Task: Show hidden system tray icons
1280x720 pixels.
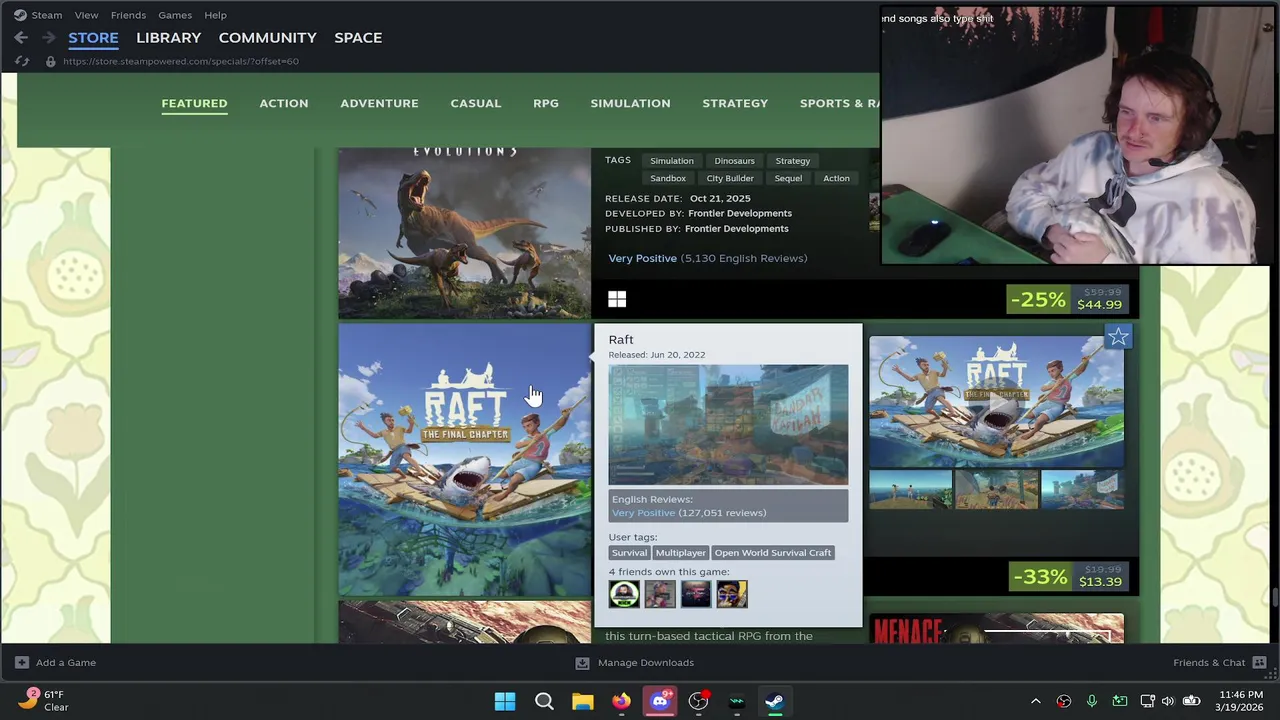Action: click(x=1036, y=701)
